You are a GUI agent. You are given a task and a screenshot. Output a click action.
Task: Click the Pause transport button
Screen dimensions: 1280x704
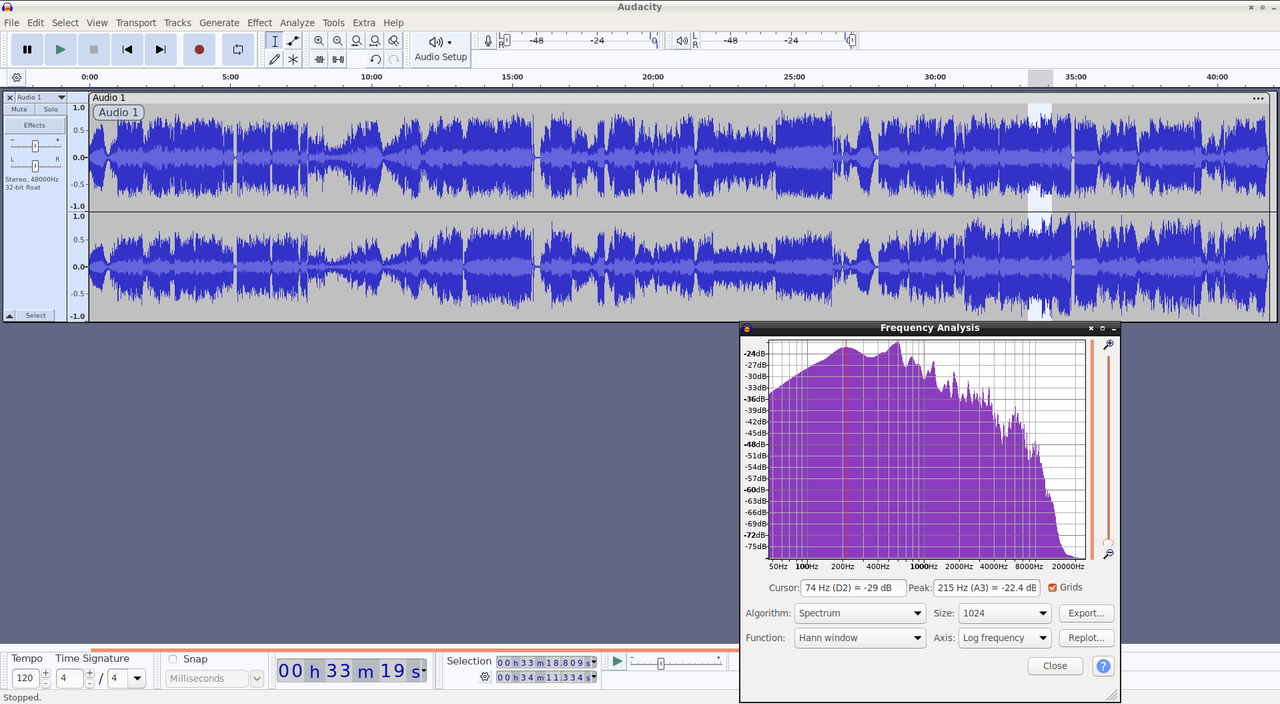27,49
